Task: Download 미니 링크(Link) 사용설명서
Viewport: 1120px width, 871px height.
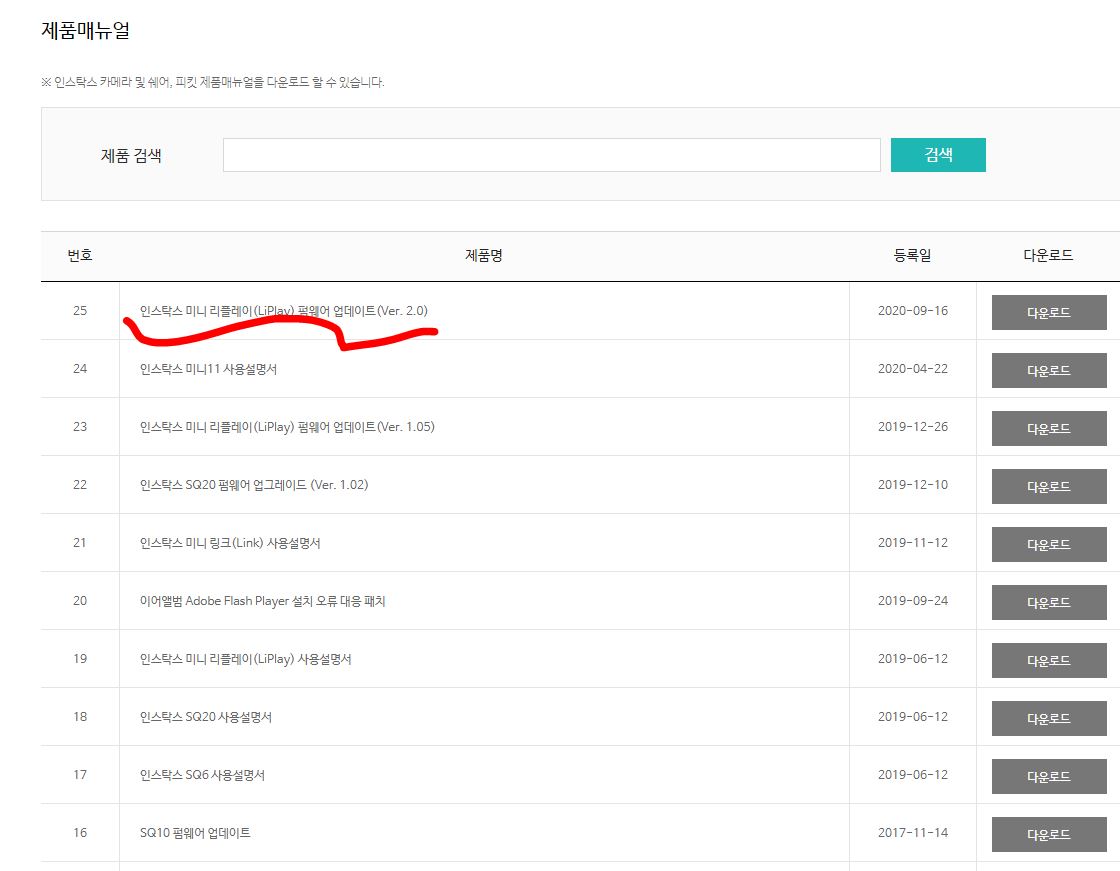Action: [x=1049, y=544]
